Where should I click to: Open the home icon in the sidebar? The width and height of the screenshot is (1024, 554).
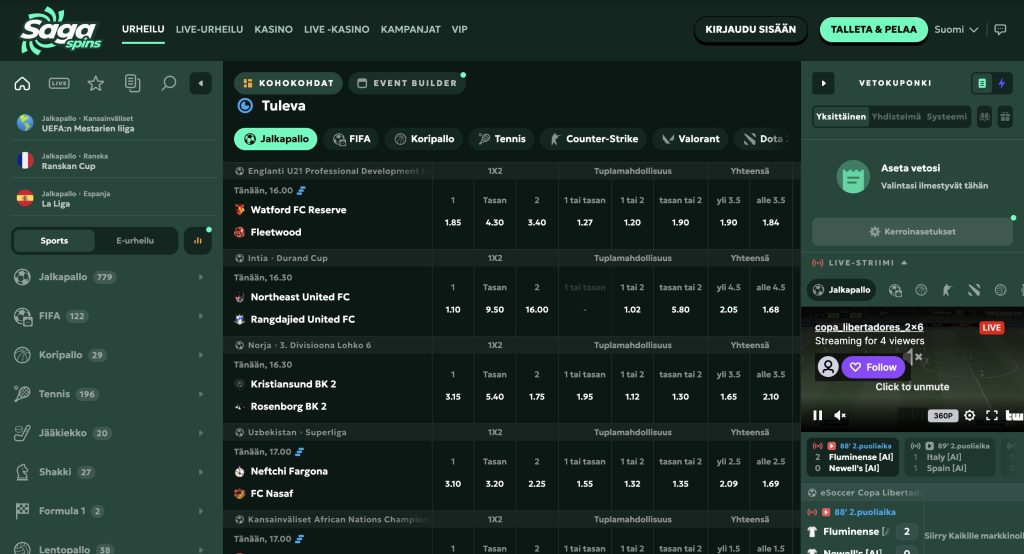(x=22, y=84)
